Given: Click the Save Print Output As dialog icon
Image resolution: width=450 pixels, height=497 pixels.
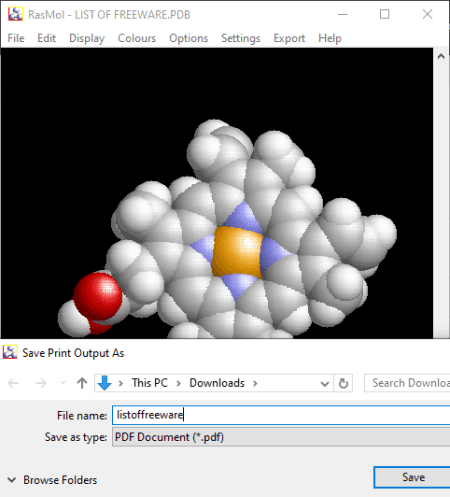Looking at the screenshot, I should [10, 352].
